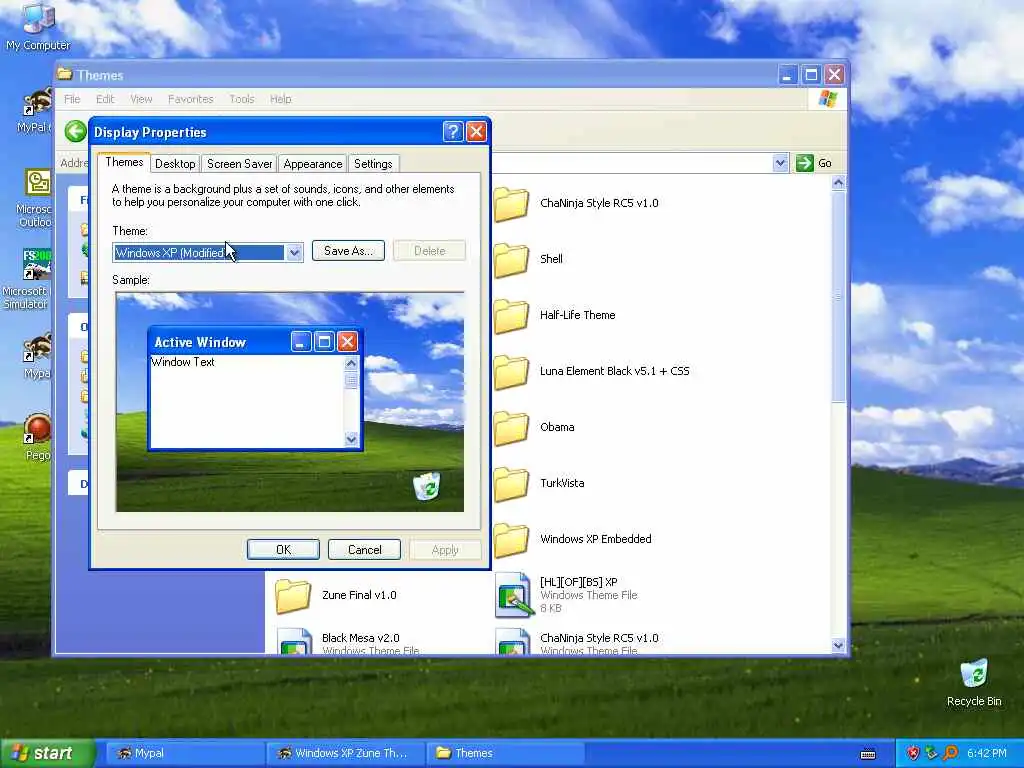This screenshot has height=768, width=1024.
Task: Open the Obama folder icon
Action: click(x=511, y=428)
